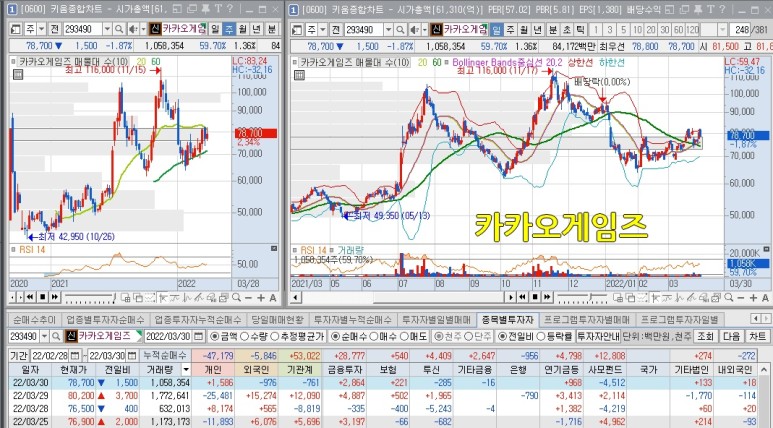Expand the 주 type dropdown in right chart
Screen dimensions: 773x428
tap(323, 30)
